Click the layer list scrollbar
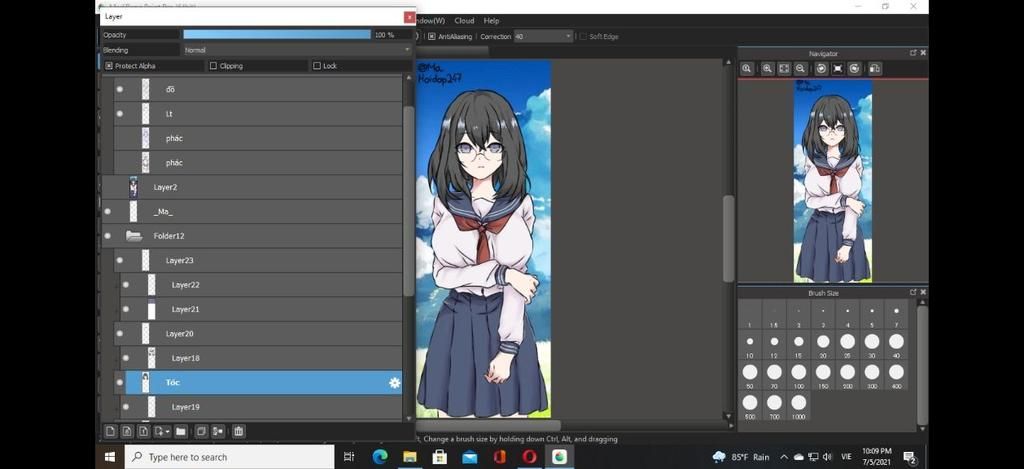The width and height of the screenshot is (1024, 469). [x=409, y=201]
